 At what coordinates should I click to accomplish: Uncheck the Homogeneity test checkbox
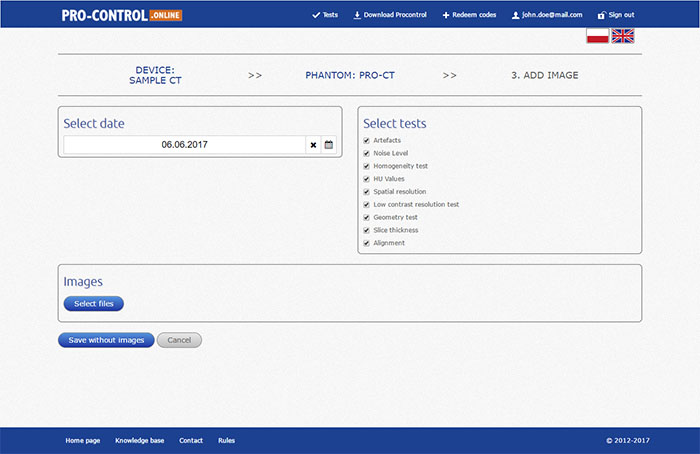point(367,166)
